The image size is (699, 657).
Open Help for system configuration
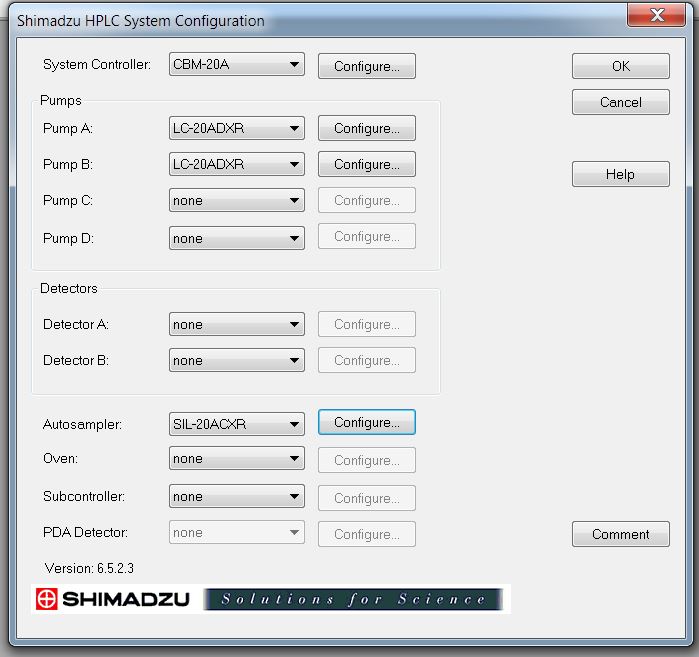pos(621,174)
